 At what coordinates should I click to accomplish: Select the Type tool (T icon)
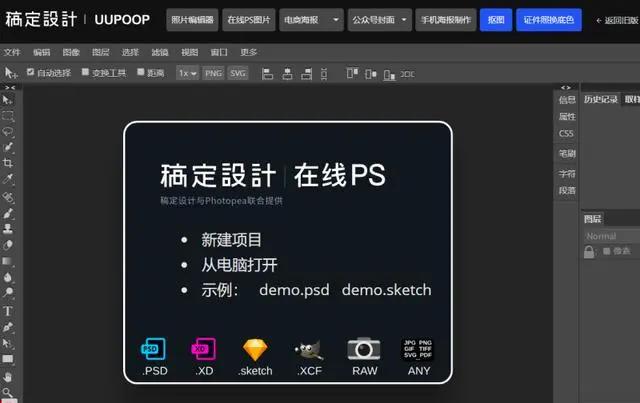pos(8,311)
